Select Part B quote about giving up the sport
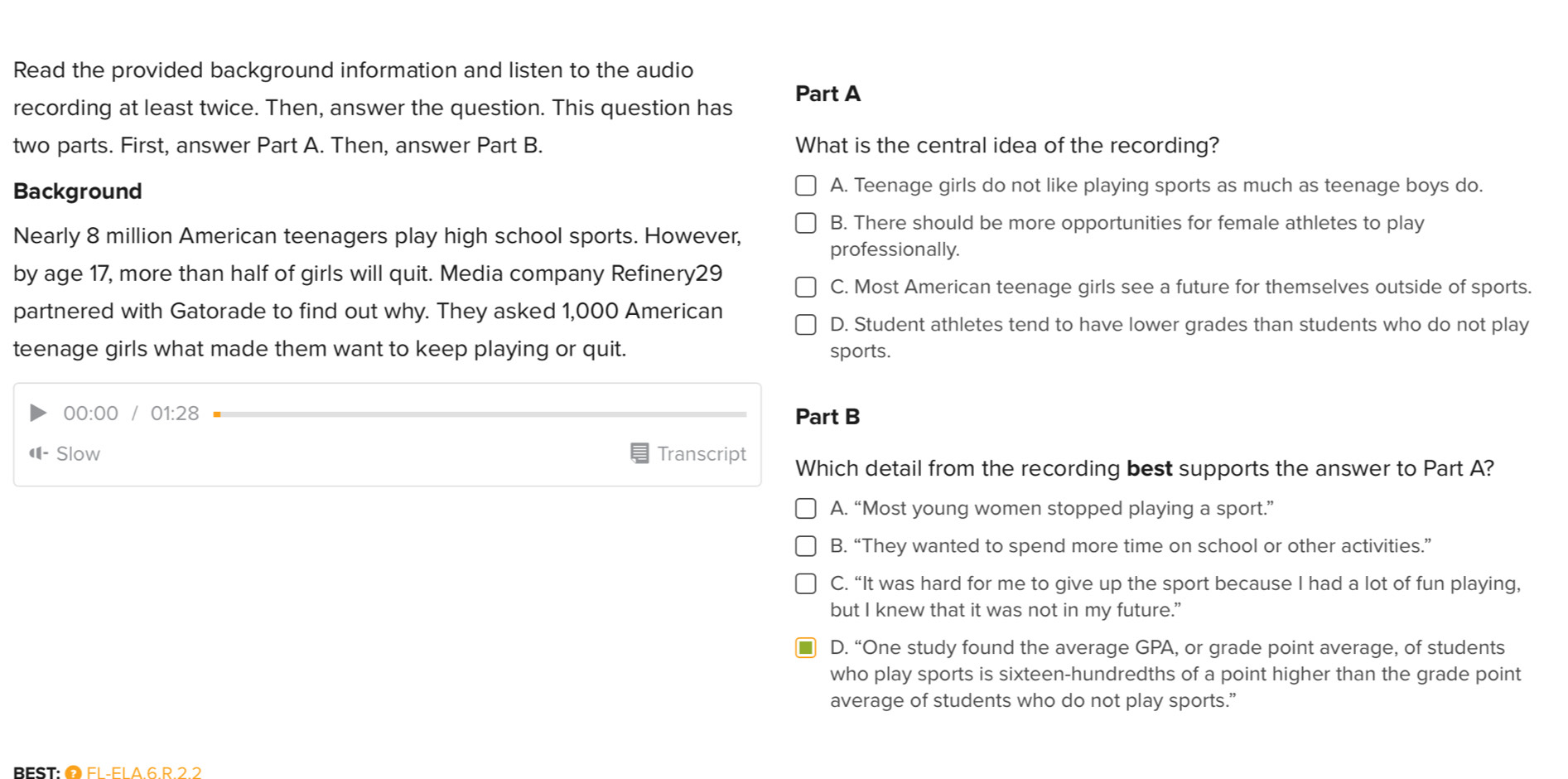1568x779 pixels. [806, 583]
